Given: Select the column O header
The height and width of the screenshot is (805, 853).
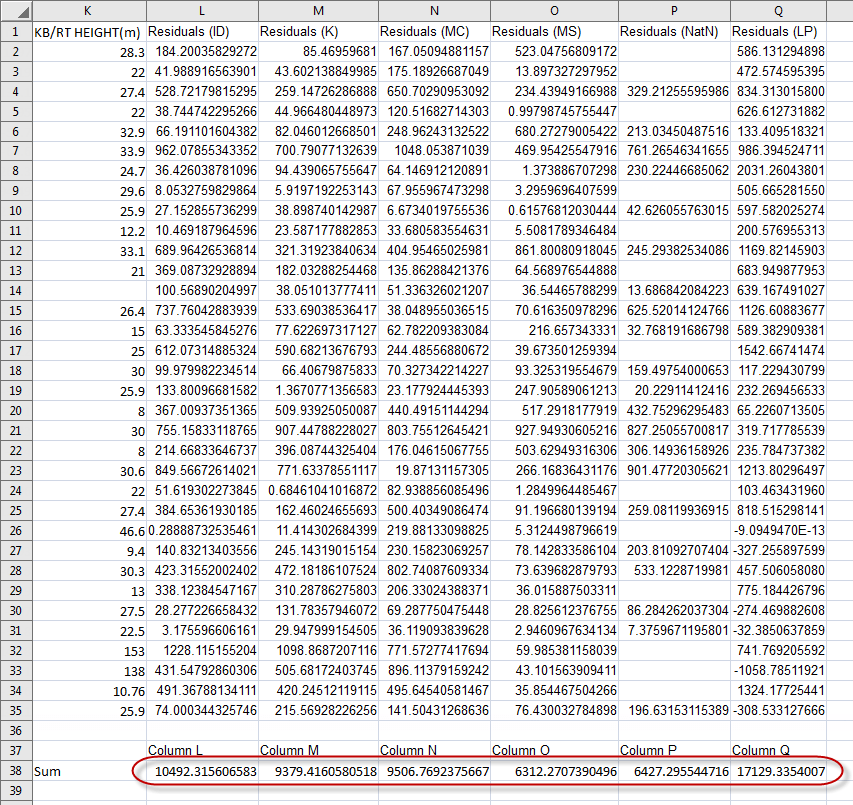Looking at the screenshot, I should 554,10.
